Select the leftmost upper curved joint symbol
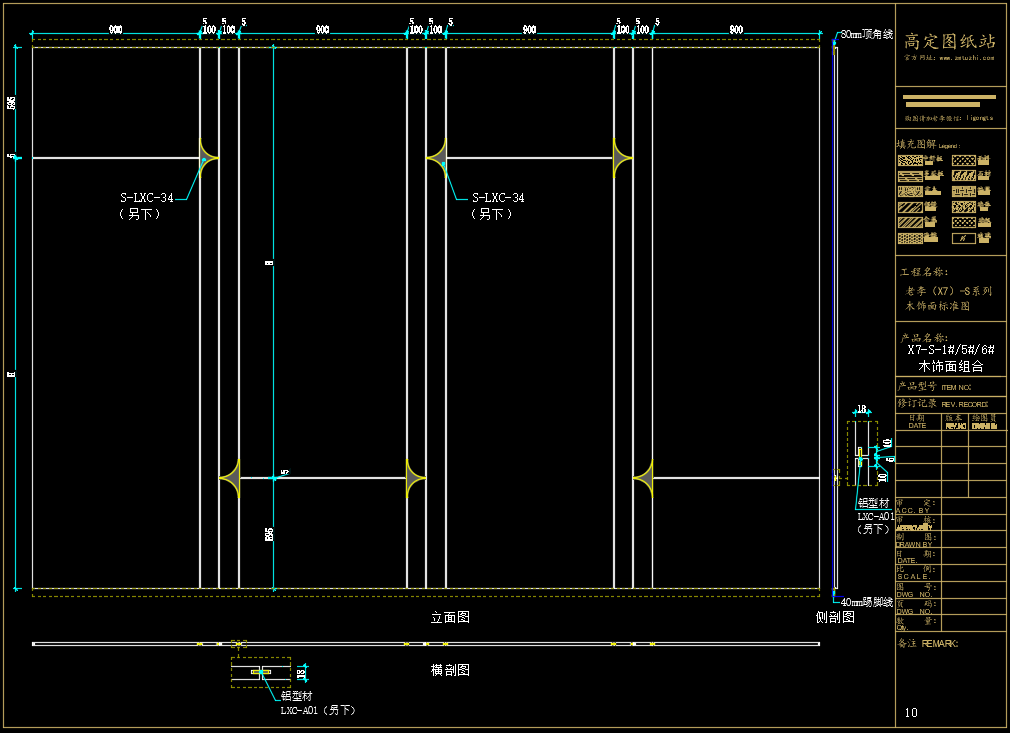 click(209, 159)
